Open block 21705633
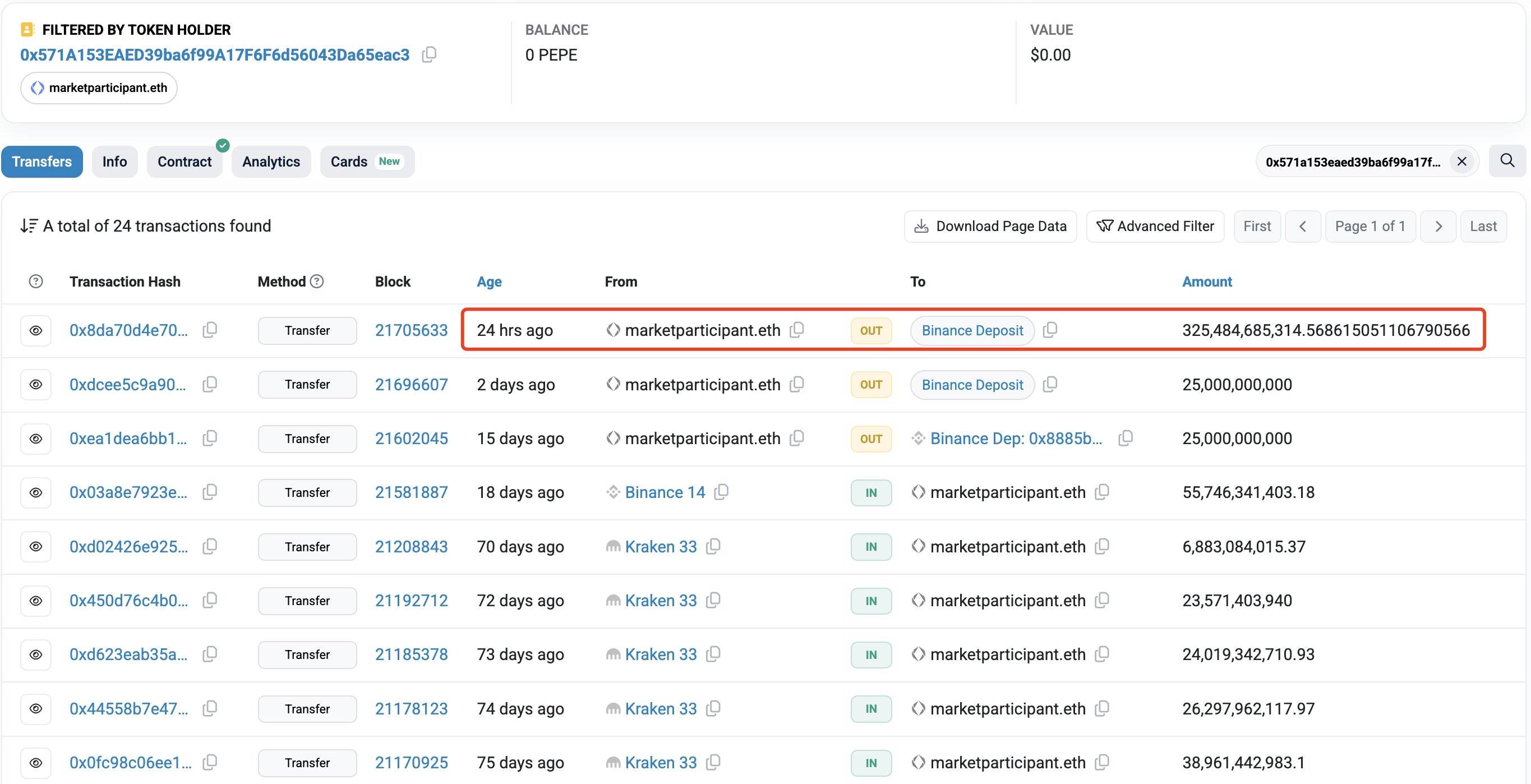Screen dimensions: 1531x784 (x=411, y=330)
